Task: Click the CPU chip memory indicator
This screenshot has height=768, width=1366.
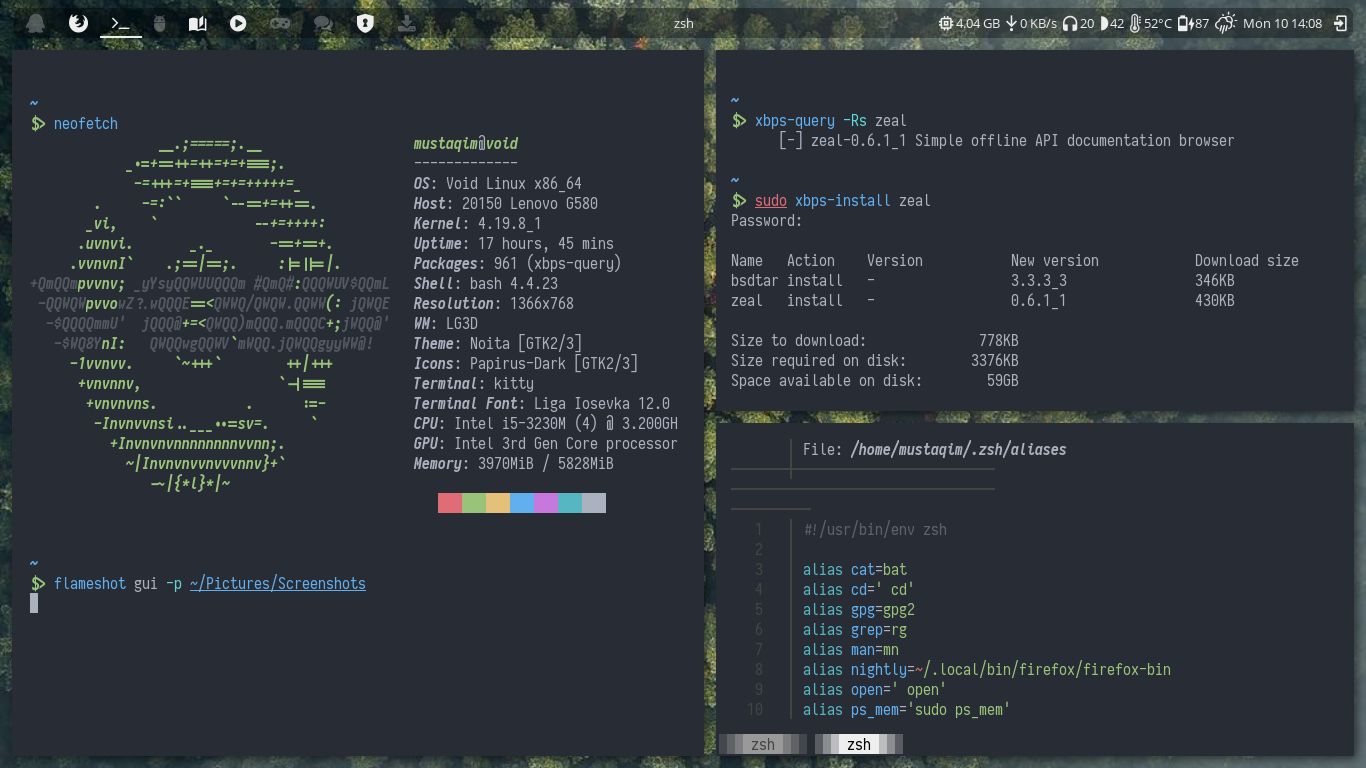Action: click(x=946, y=23)
